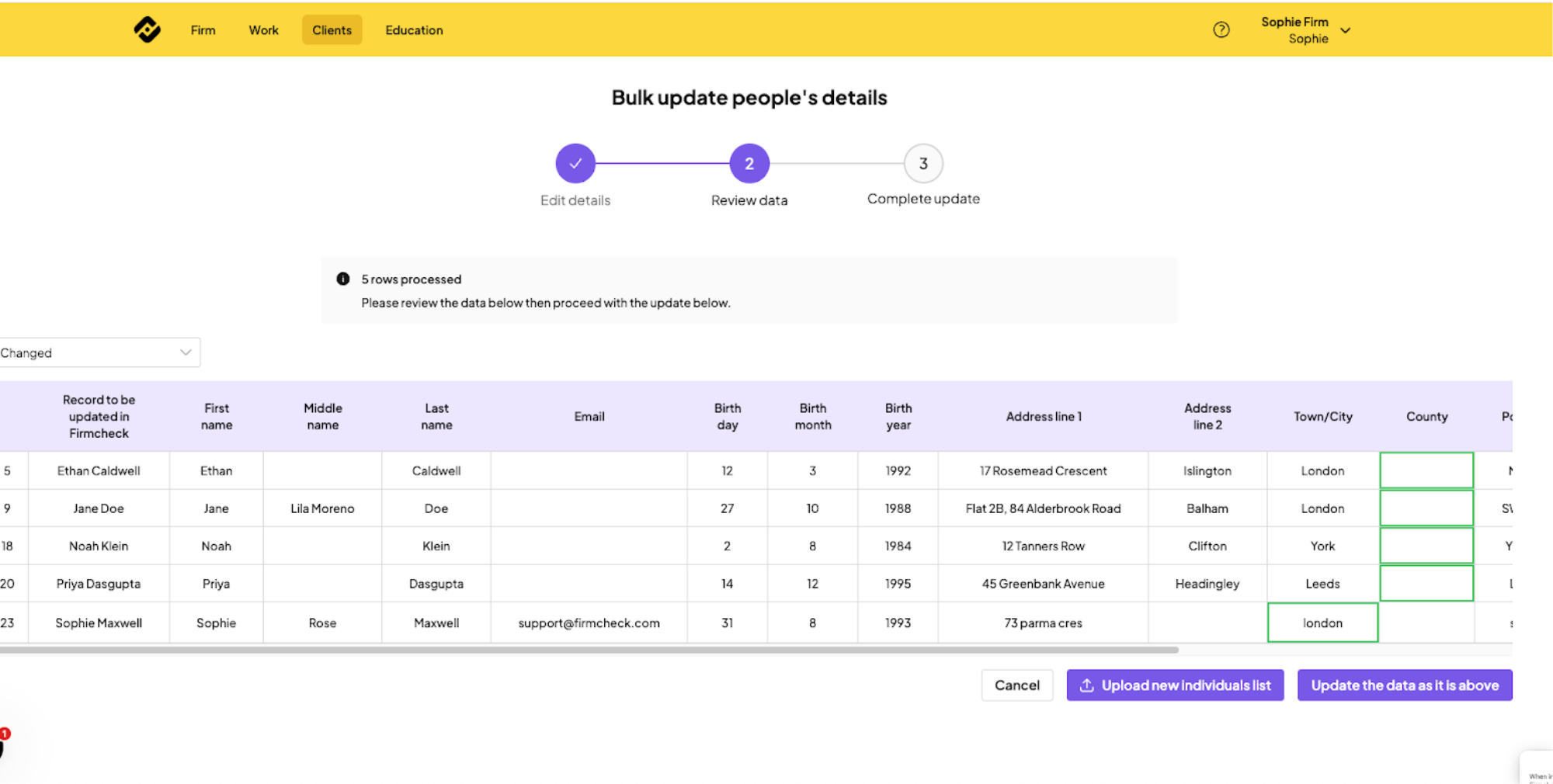Screen dimensions: 1553x784
Task: Click Update the data as it is above
Action: click(1404, 685)
